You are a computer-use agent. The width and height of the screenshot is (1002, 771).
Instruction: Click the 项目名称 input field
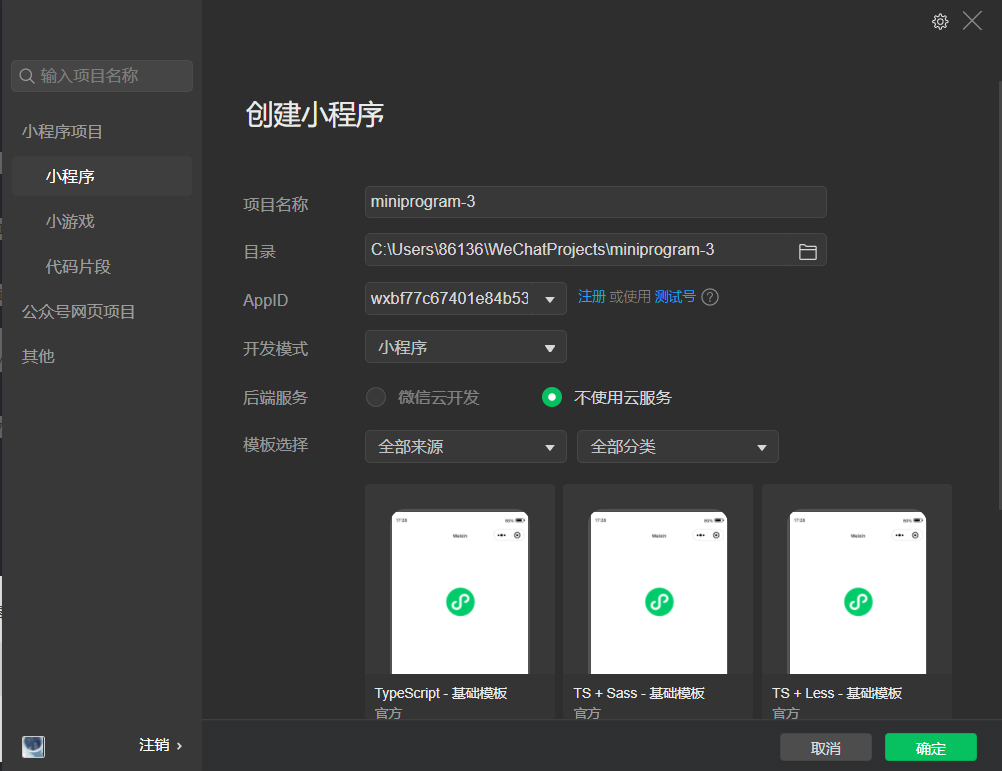[595, 202]
